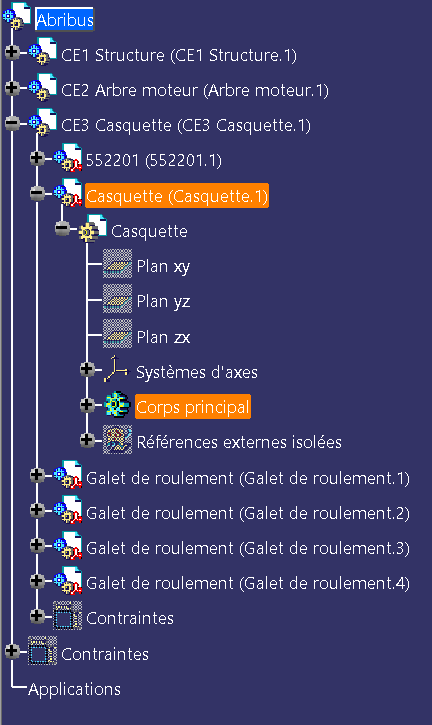This screenshot has height=725, width=432.
Task: Click the Systèmes d'axes axis icon
Action: tap(116, 369)
